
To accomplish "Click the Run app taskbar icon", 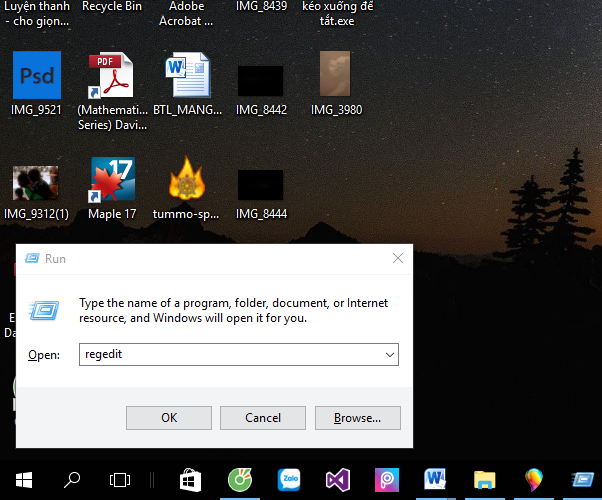I will [x=583, y=480].
